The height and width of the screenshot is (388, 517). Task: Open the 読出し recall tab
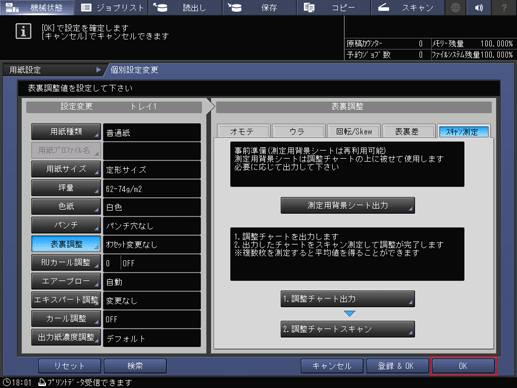[x=185, y=7]
